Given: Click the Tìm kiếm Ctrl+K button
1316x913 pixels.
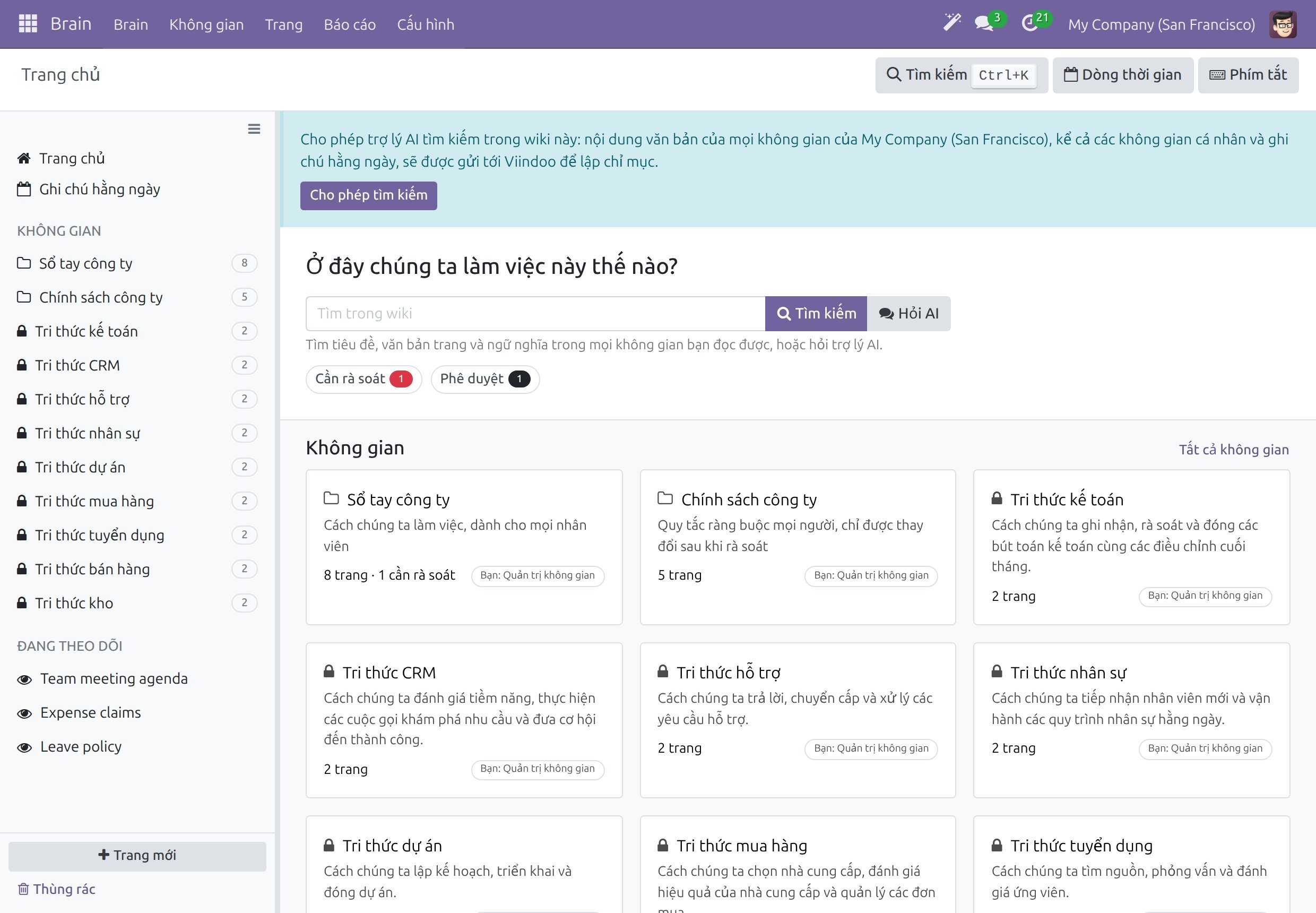Looking at the screenshot, I should pyautogui.click(x=962, y=75).
